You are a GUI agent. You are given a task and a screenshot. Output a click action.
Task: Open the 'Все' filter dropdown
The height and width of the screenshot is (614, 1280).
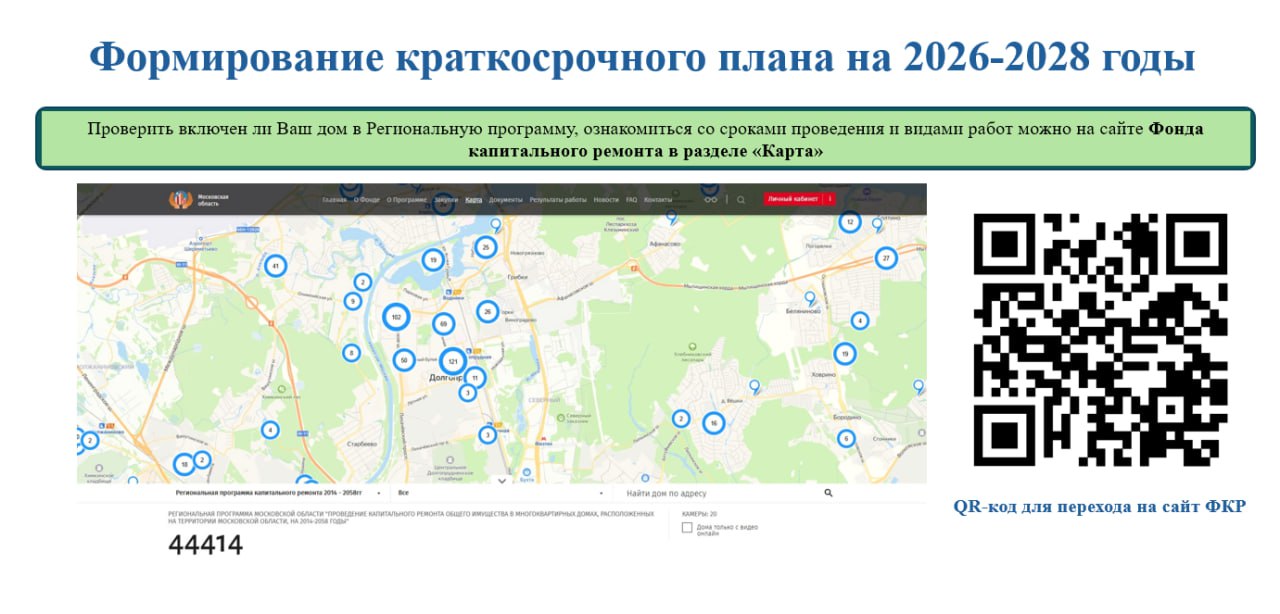500,493
